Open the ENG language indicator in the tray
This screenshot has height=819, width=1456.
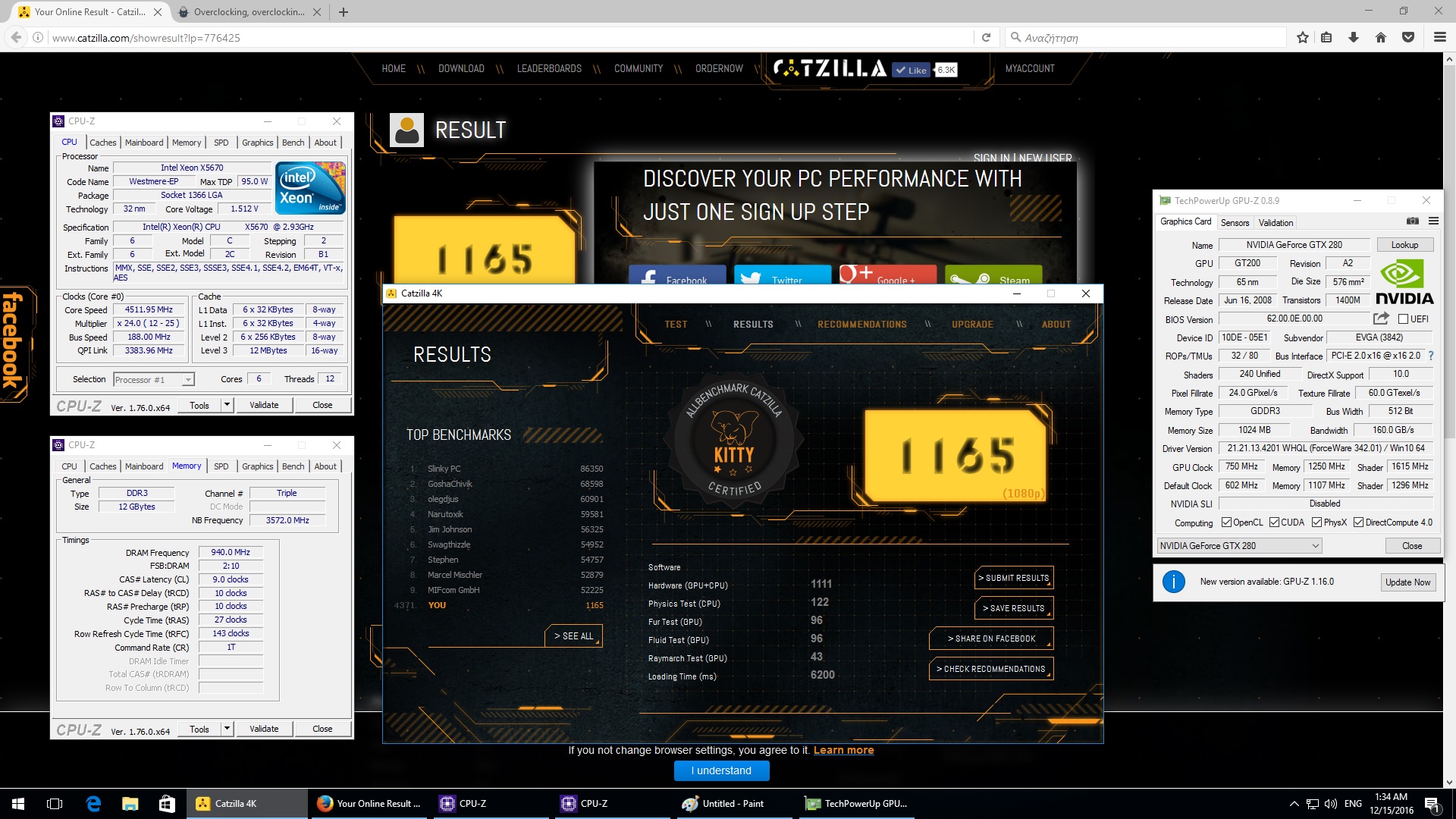pos(1353,804)
